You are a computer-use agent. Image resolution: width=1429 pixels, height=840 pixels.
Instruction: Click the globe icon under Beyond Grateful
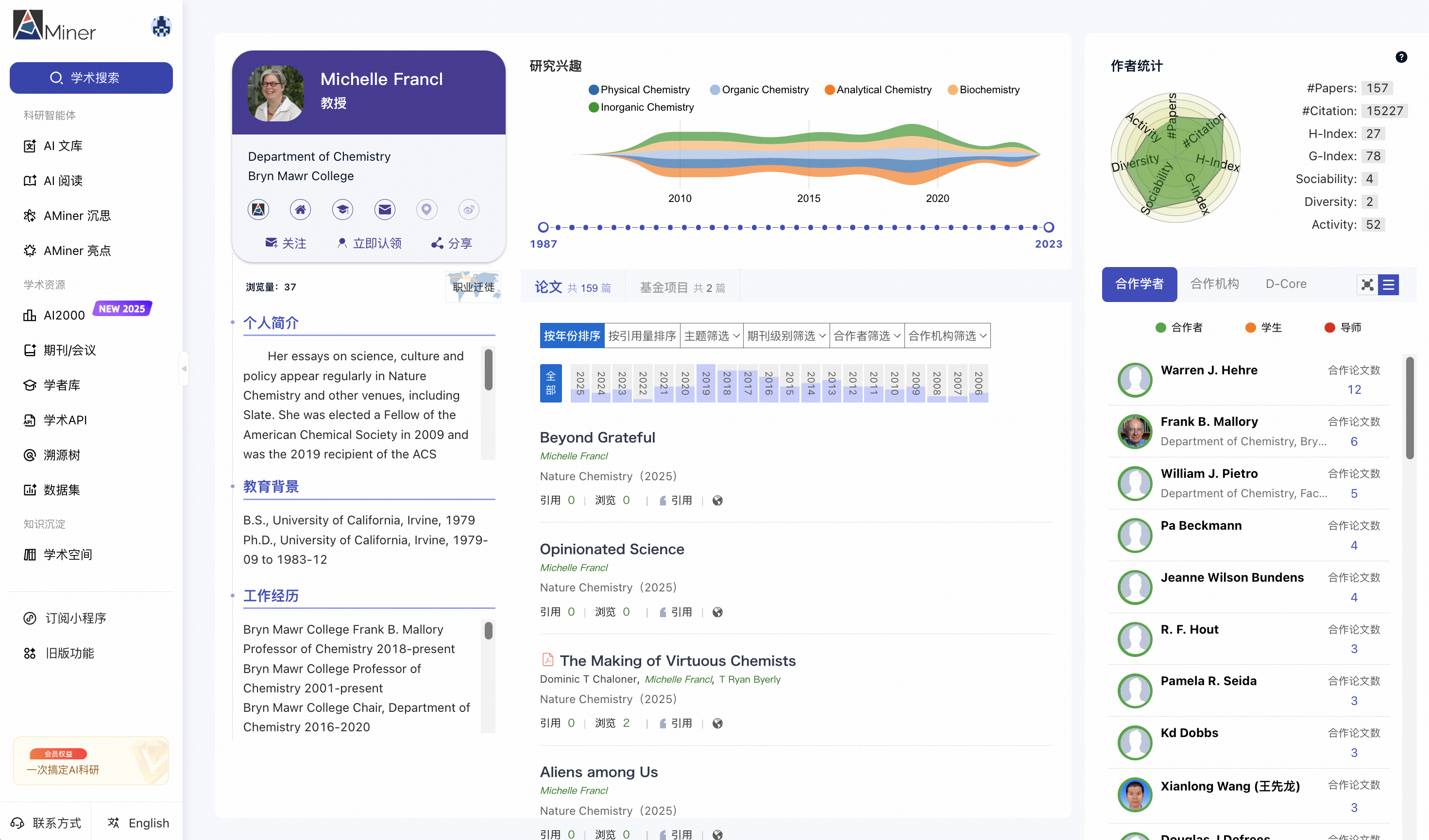coord(717,501)
